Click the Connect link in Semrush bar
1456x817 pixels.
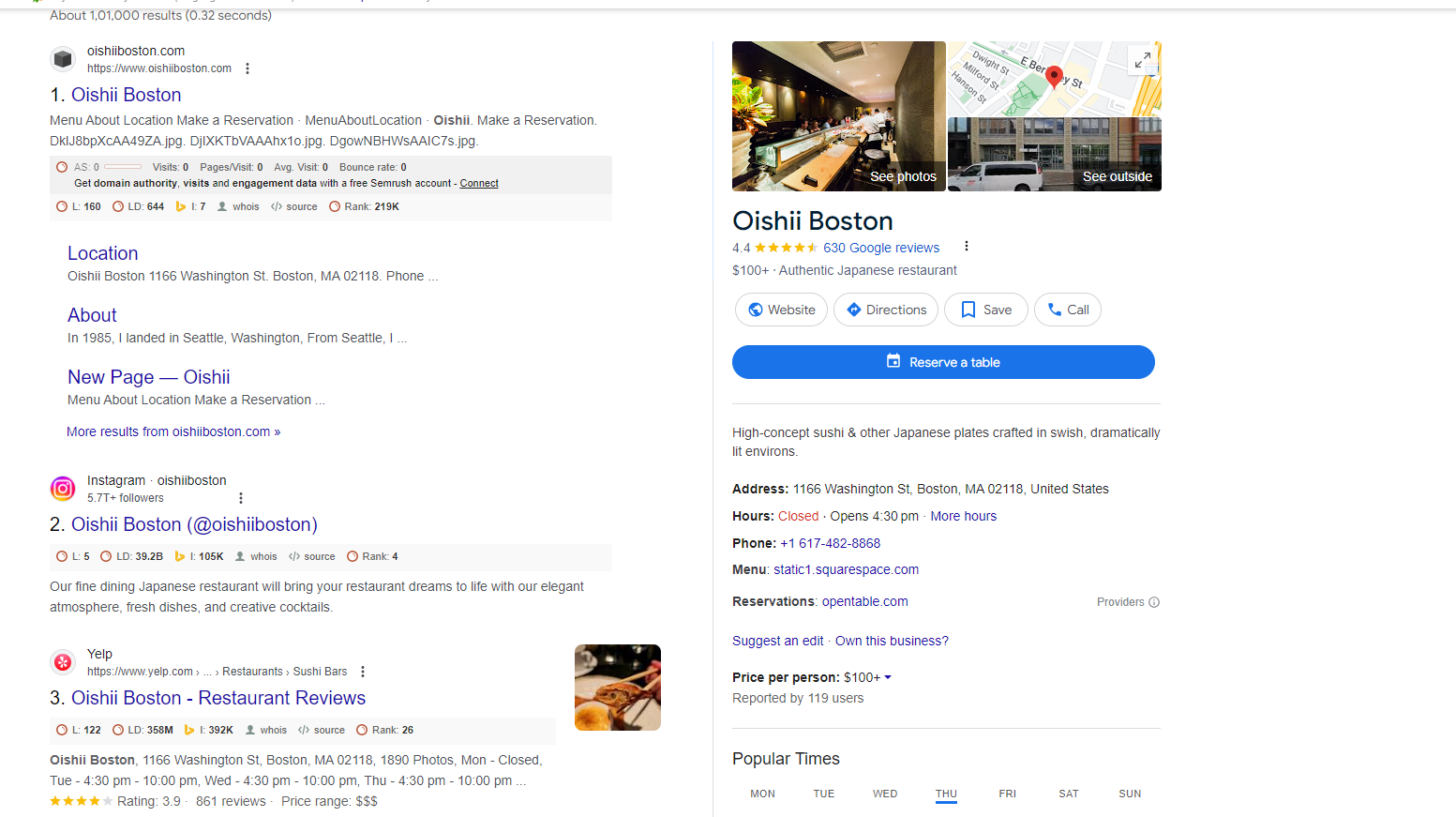pos(479,184)
